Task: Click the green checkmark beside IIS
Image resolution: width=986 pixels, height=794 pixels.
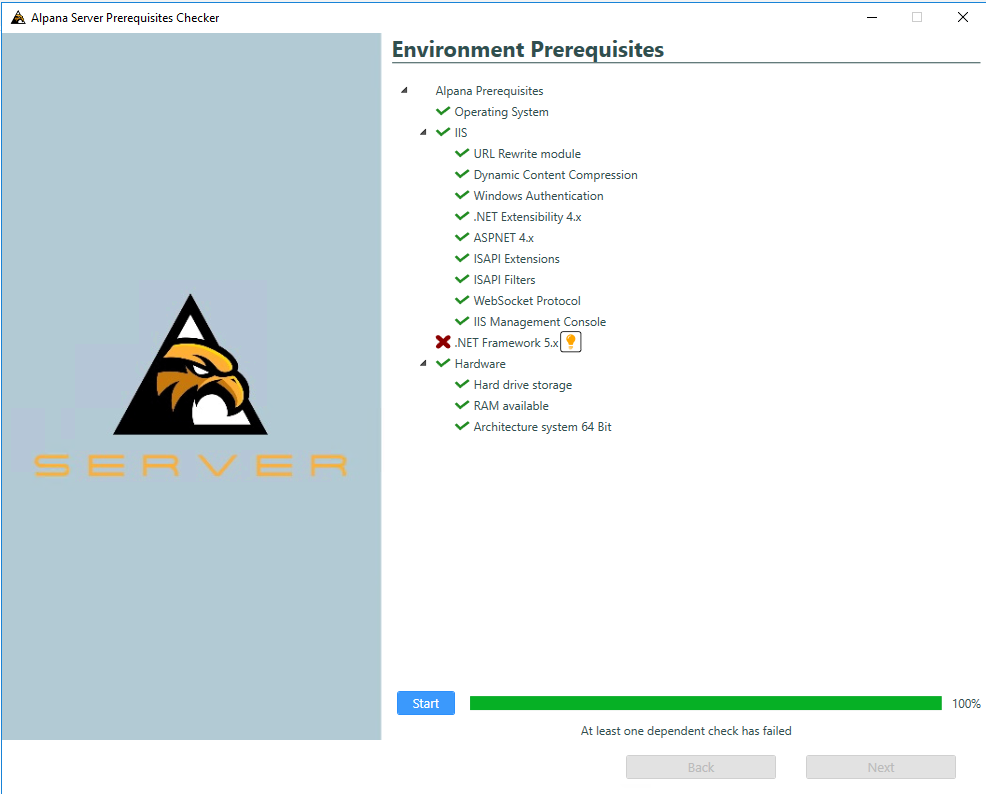Action: click(443, 132)
